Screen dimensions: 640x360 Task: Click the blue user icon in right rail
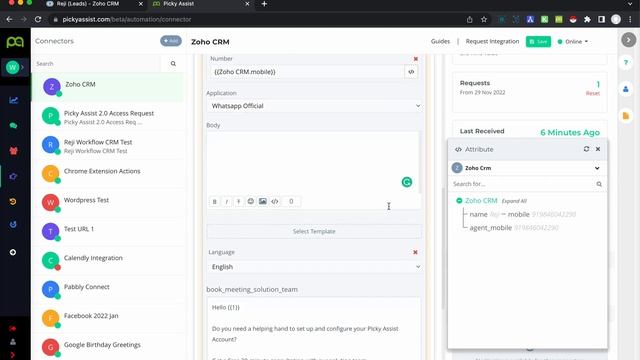click(626, 89)
